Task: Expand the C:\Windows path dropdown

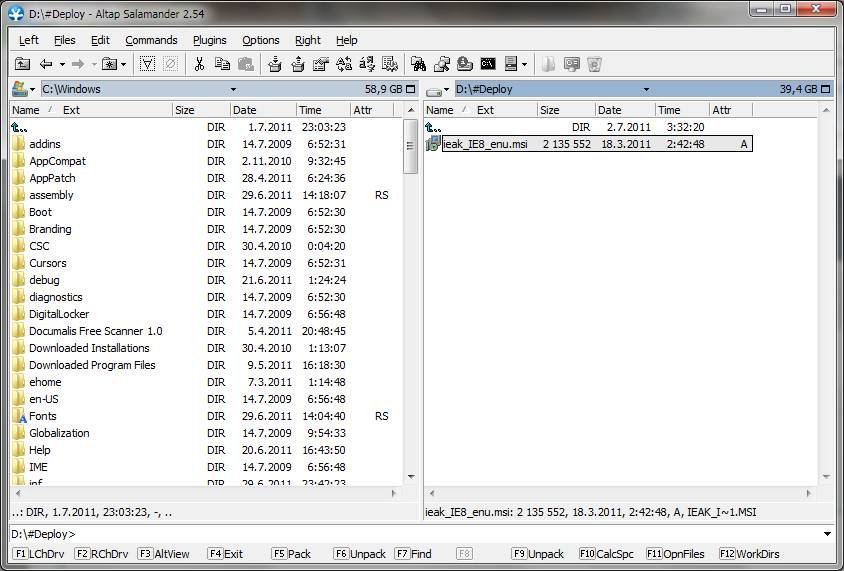Action: pyautogui.click(x=233, y=89)
